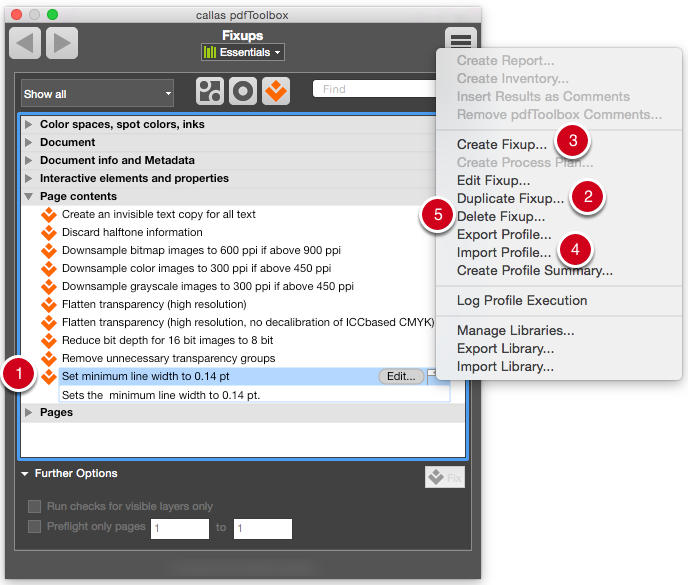Select Reduce bit depth for 16 bit images
The height and width of the screenshot is (585, 688).
pyautogui.click(x=168, y=340)
